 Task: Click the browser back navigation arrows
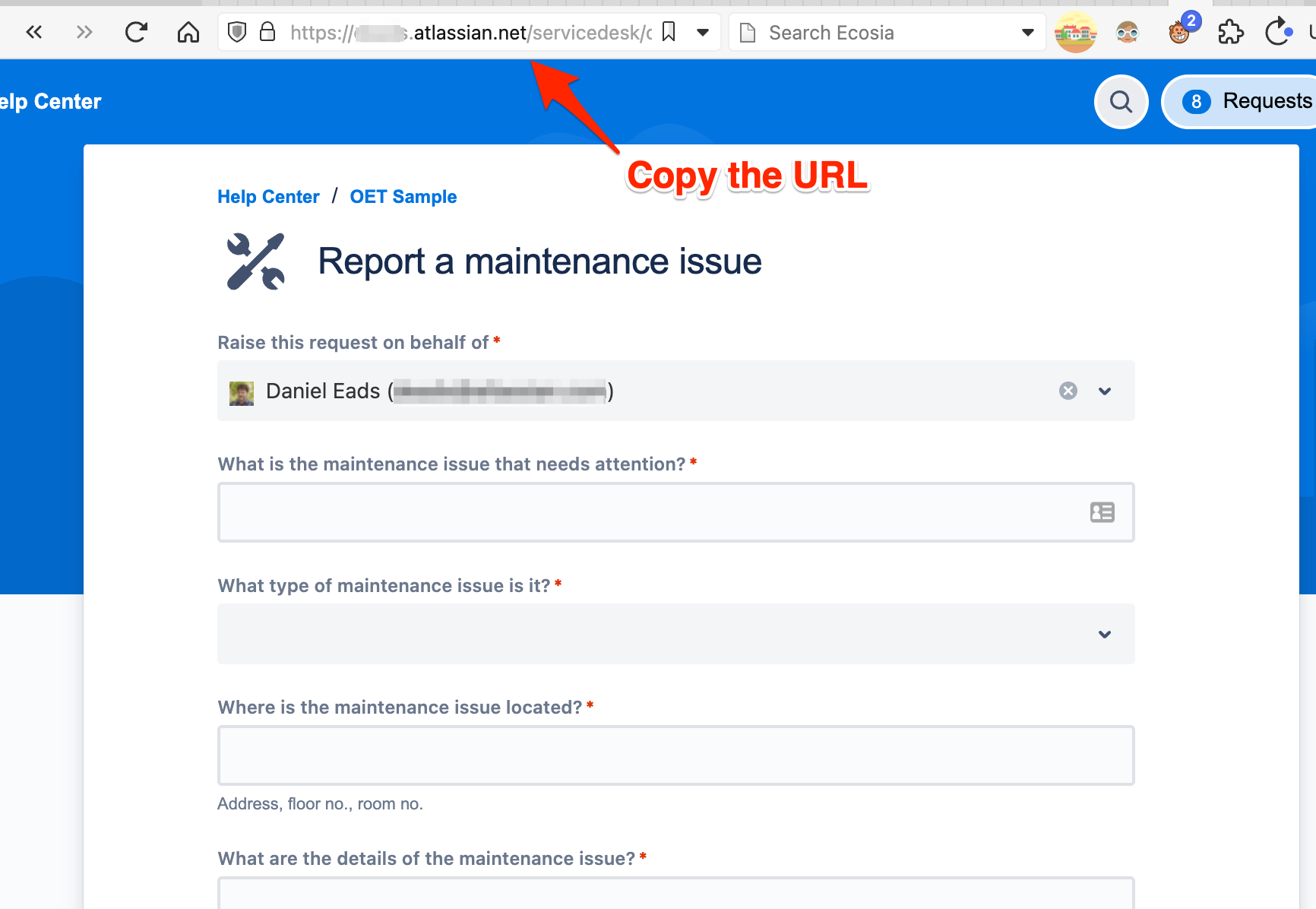[34, 32]
